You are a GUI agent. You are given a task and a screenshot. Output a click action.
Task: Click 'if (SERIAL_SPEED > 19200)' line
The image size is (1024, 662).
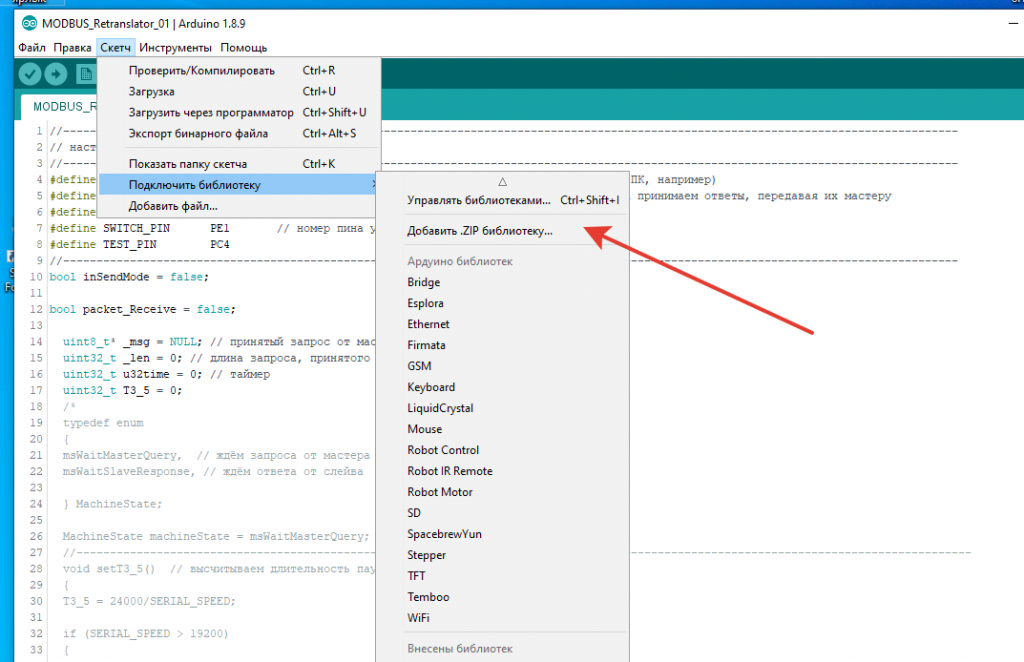(146, 633)
